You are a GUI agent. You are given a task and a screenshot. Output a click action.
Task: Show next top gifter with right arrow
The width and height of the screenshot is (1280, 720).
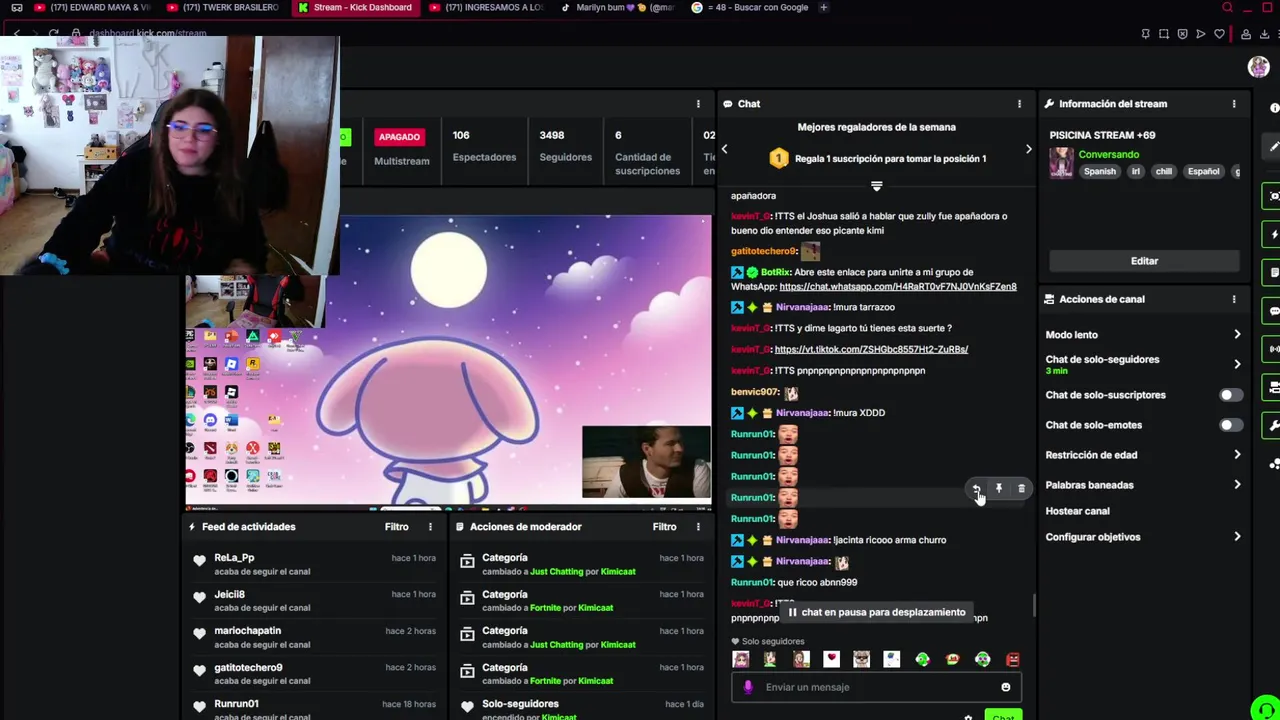pos(1028,149)
